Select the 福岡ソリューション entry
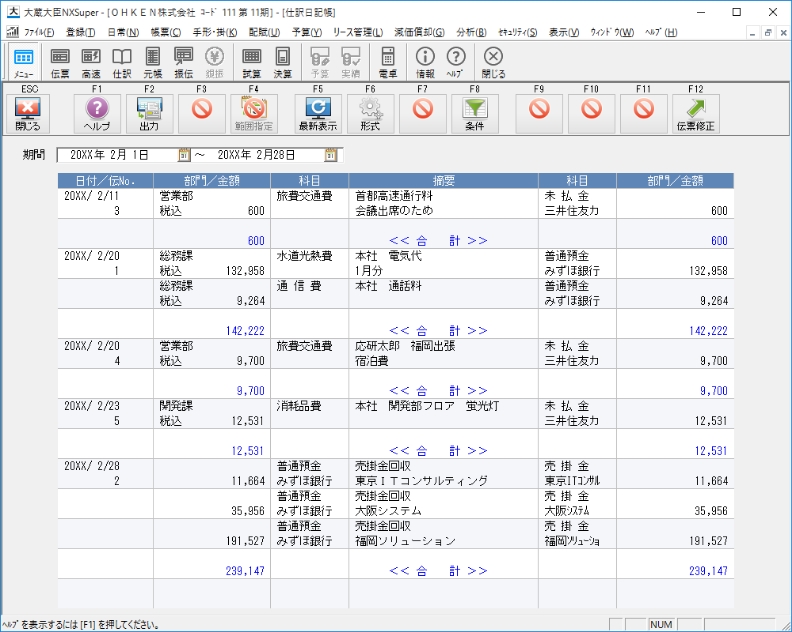 (x=405, y=541)
